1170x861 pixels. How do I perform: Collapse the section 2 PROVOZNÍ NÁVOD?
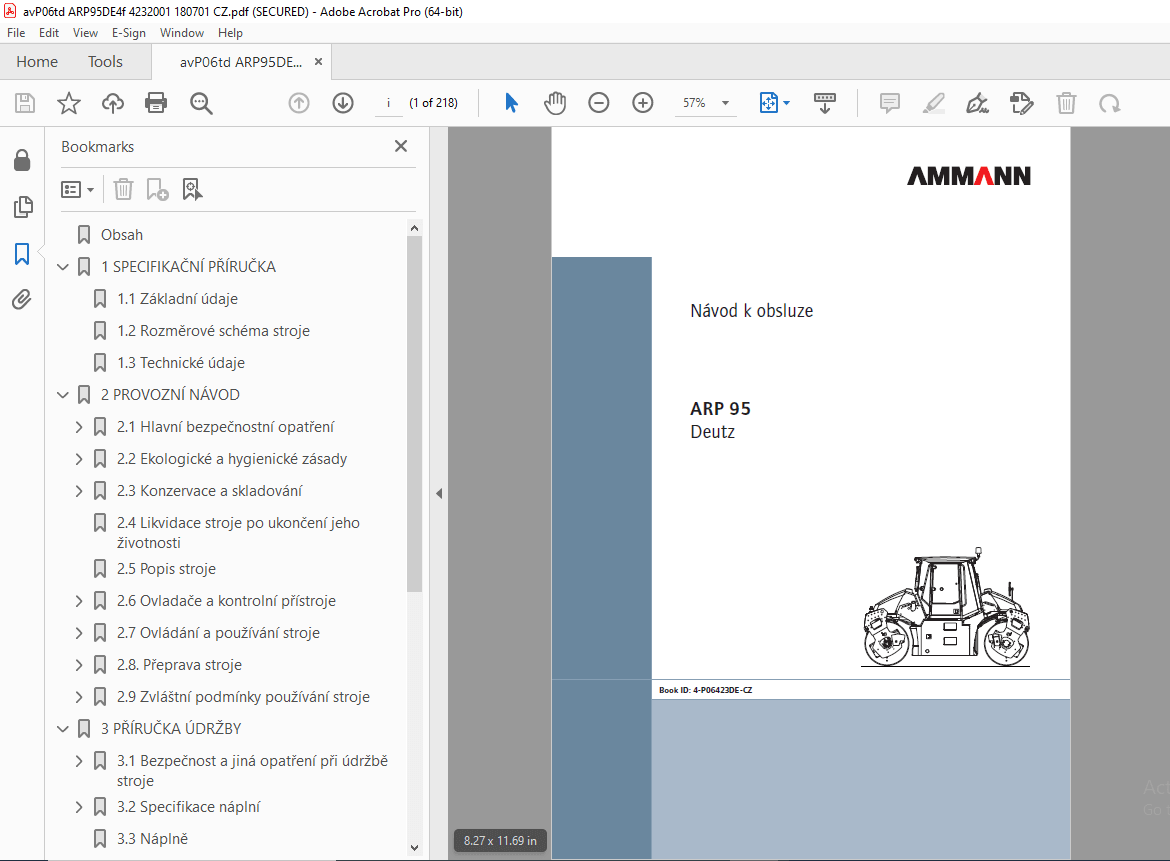pos(62,394)
